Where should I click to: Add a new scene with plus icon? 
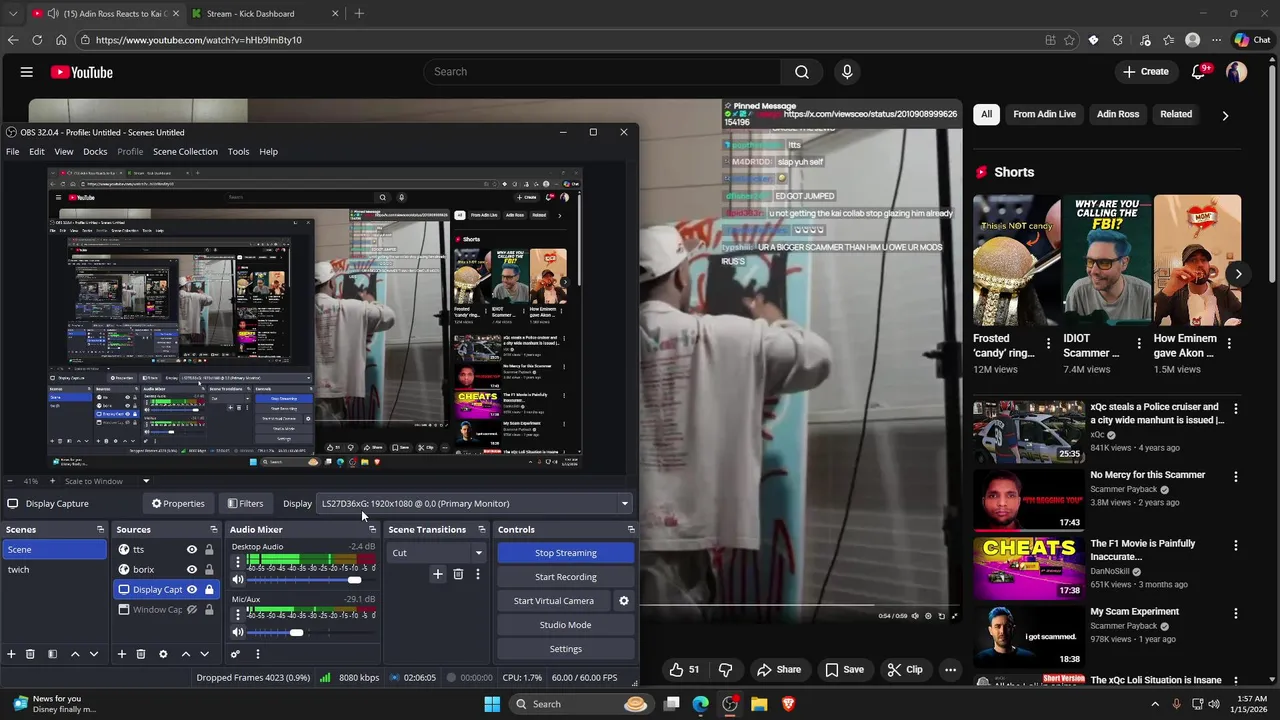pyautogui.click(x=11, y=654)
